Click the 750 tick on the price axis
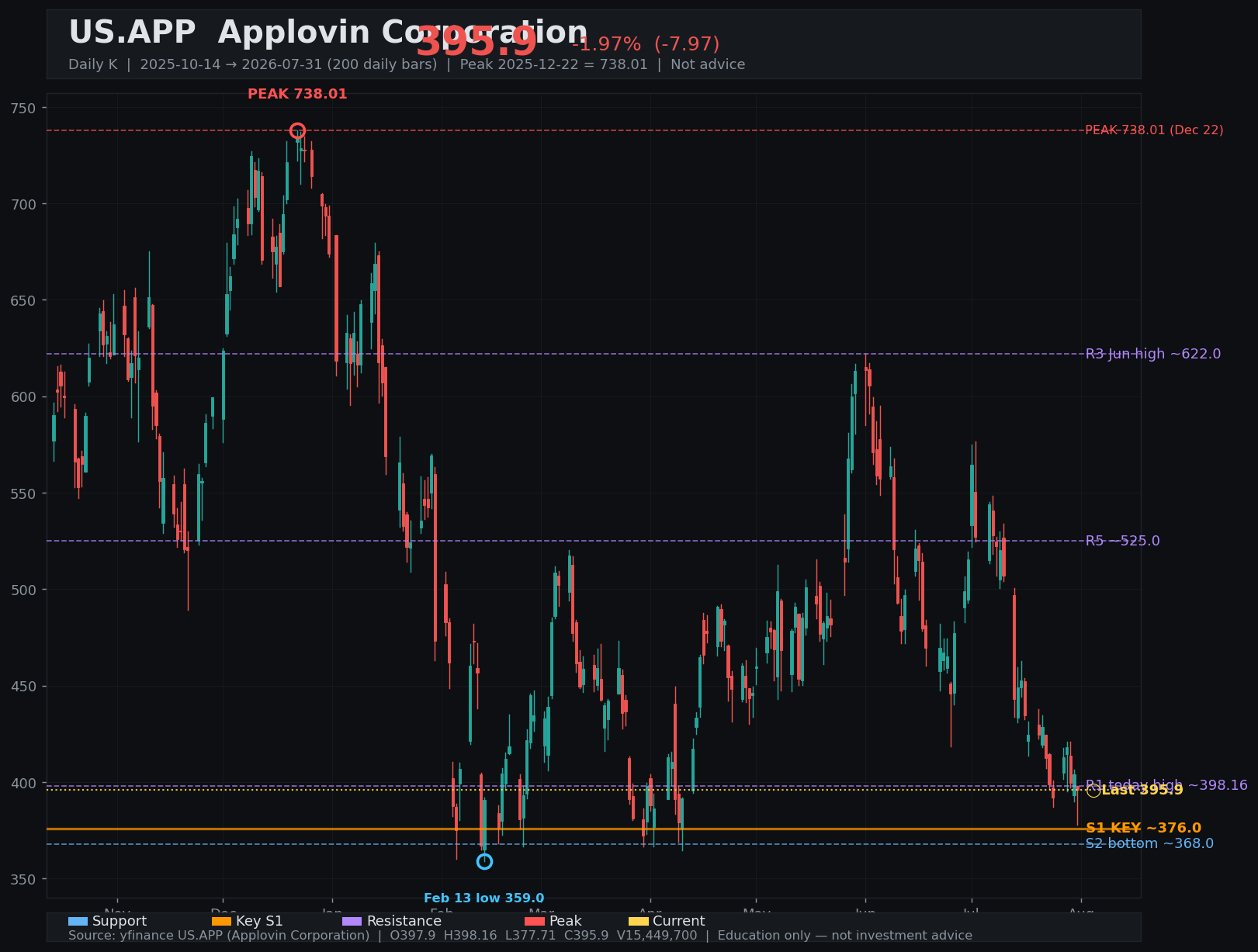1258x952 pixels. [x=23, y=108]
